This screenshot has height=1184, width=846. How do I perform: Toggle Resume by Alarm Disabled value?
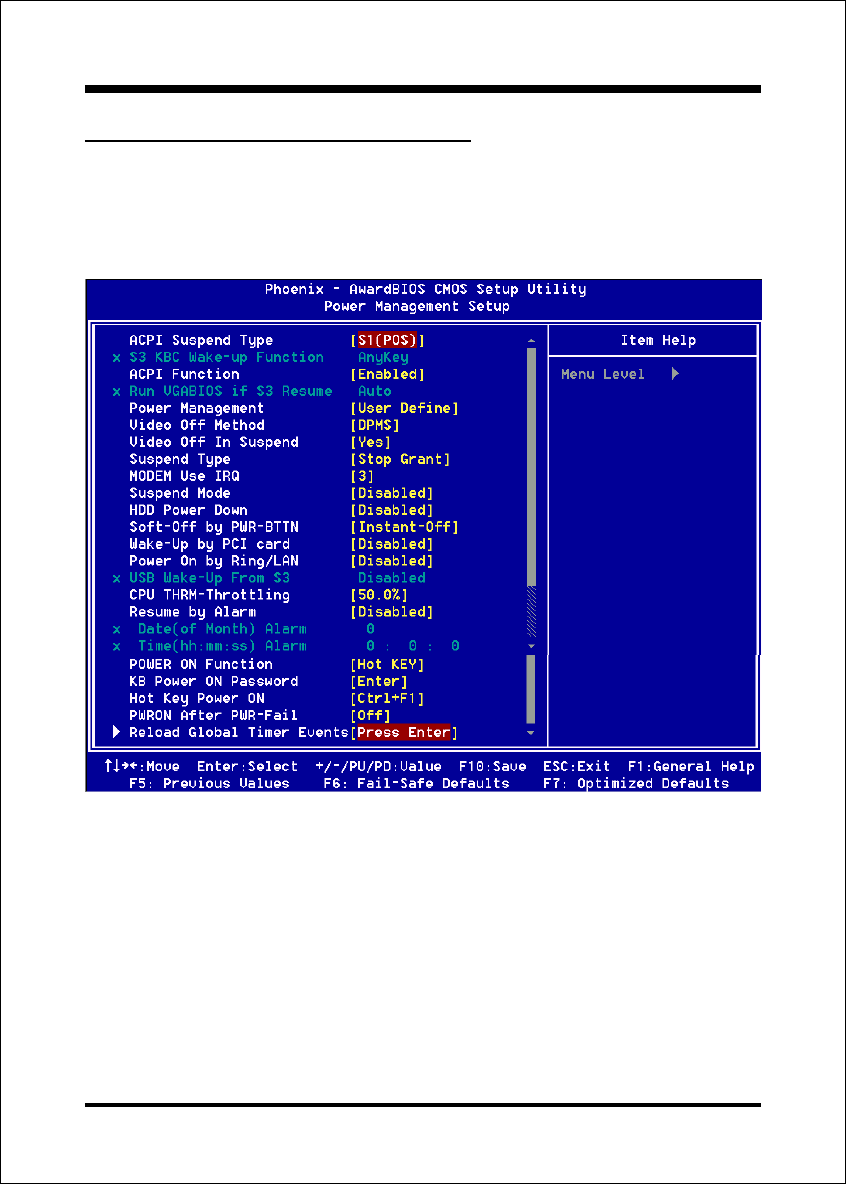pos(392,612)
